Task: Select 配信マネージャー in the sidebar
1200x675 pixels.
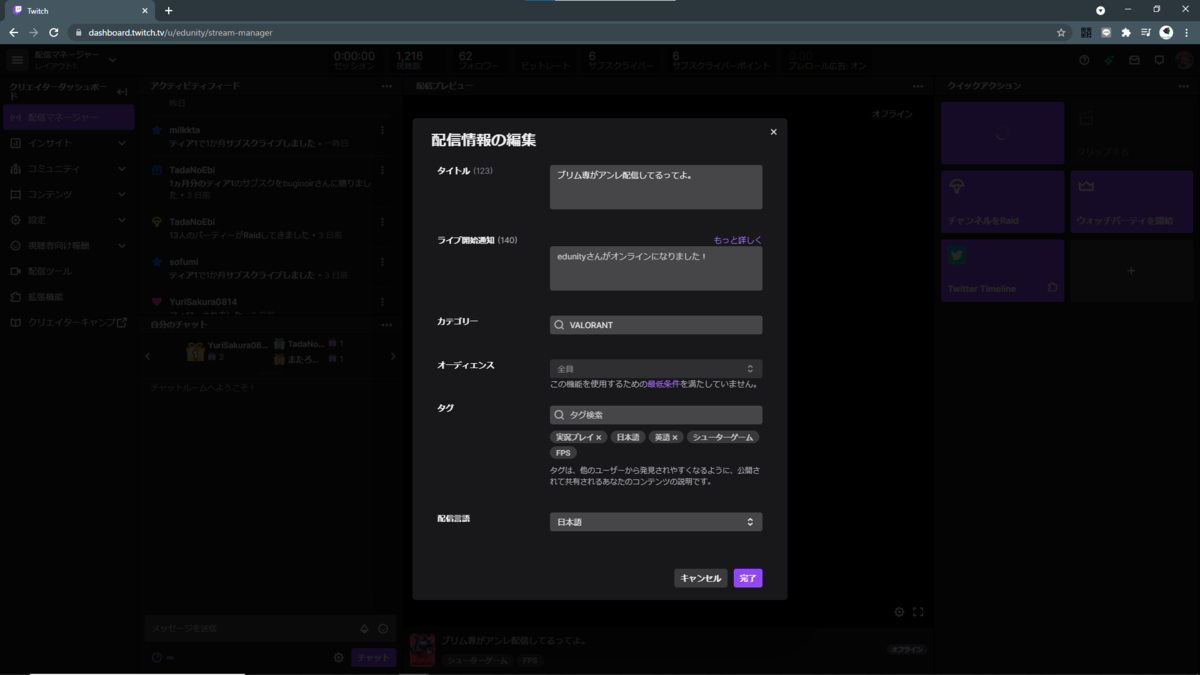Action: coord(67,118)
